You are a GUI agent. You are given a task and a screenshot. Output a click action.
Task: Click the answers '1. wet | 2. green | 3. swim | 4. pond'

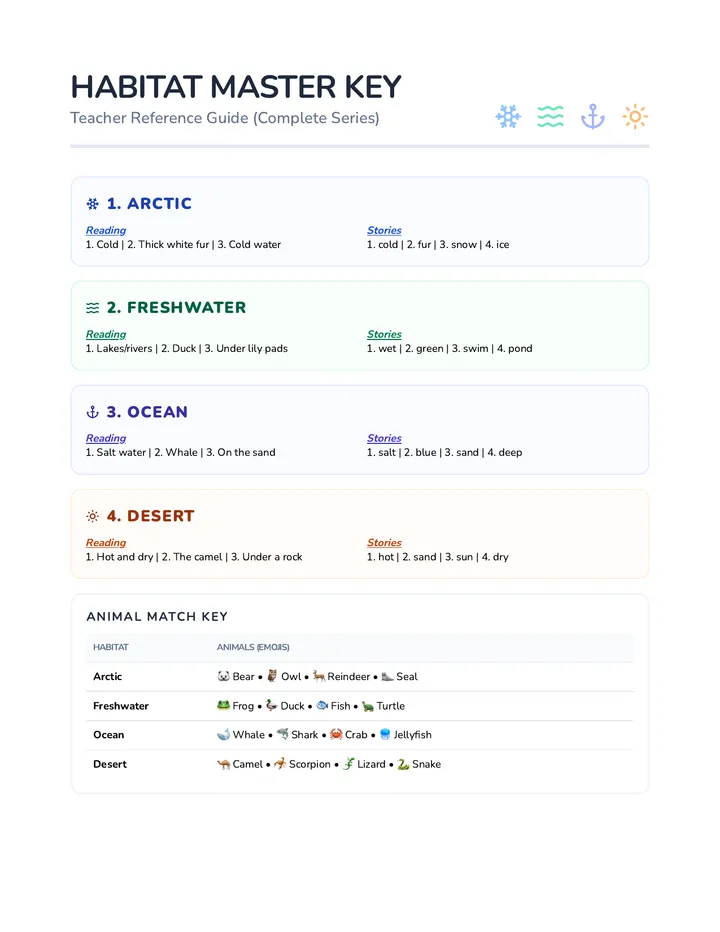pos(449,348)
